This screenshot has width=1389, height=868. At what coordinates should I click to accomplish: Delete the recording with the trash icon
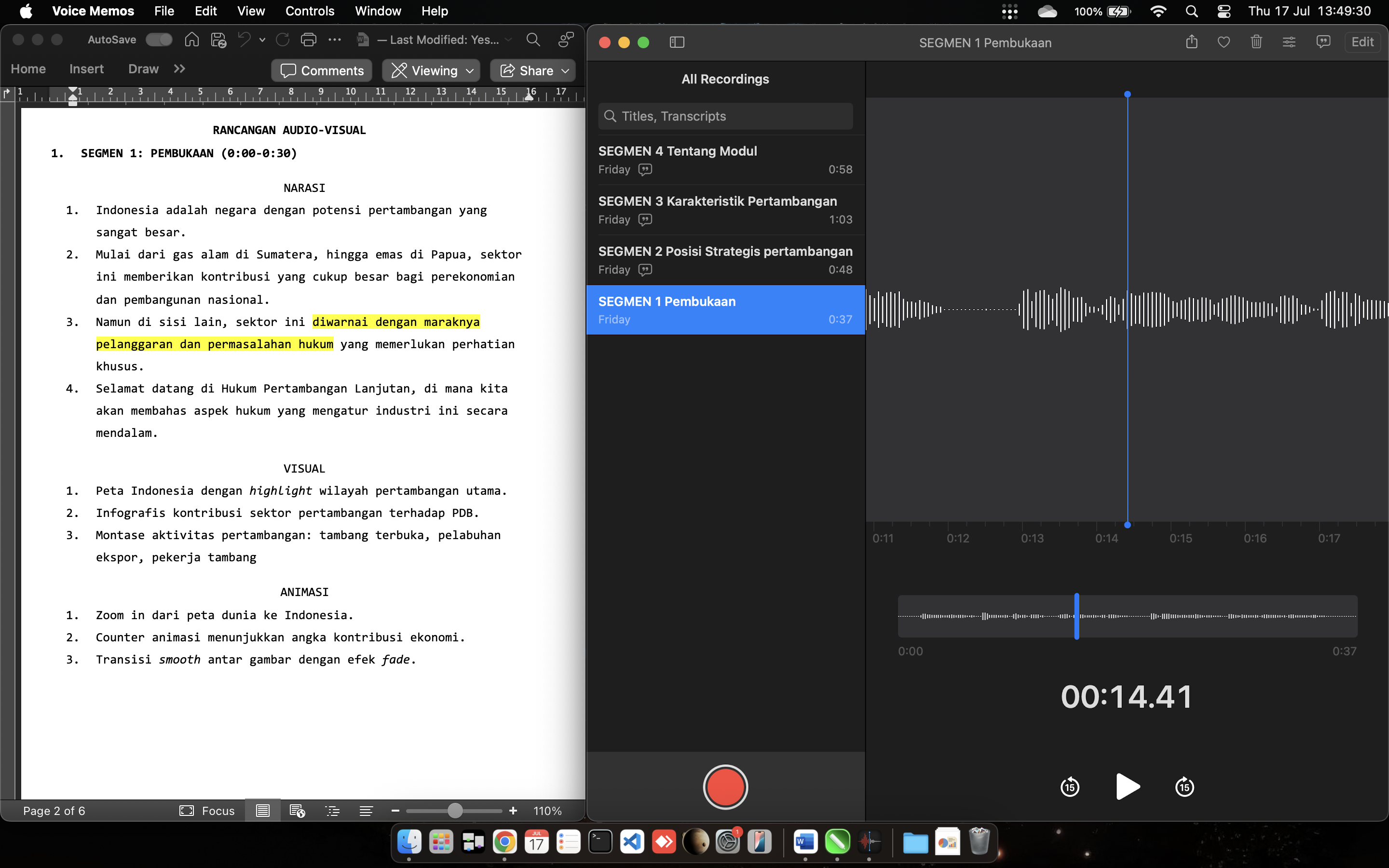click(1256, 42)
